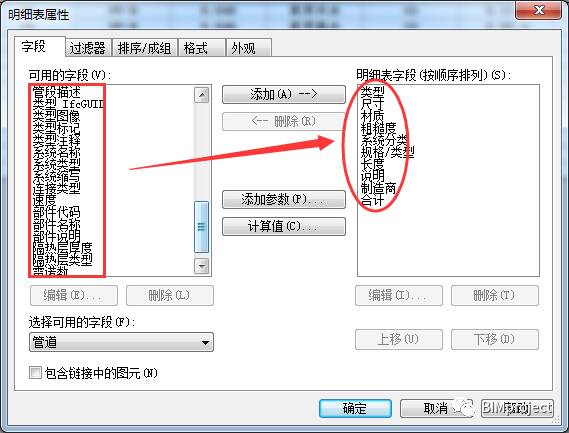Click the available fields scrollbar thumb
This screenshot has width=569, height=433.
(x=201, y=227)
